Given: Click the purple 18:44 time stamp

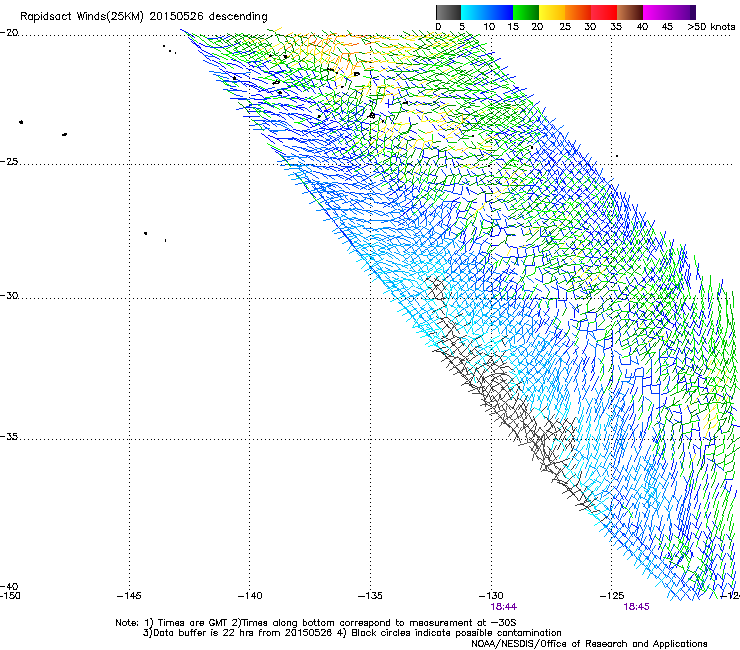Looking at the screenshot, I should [504, 607].
